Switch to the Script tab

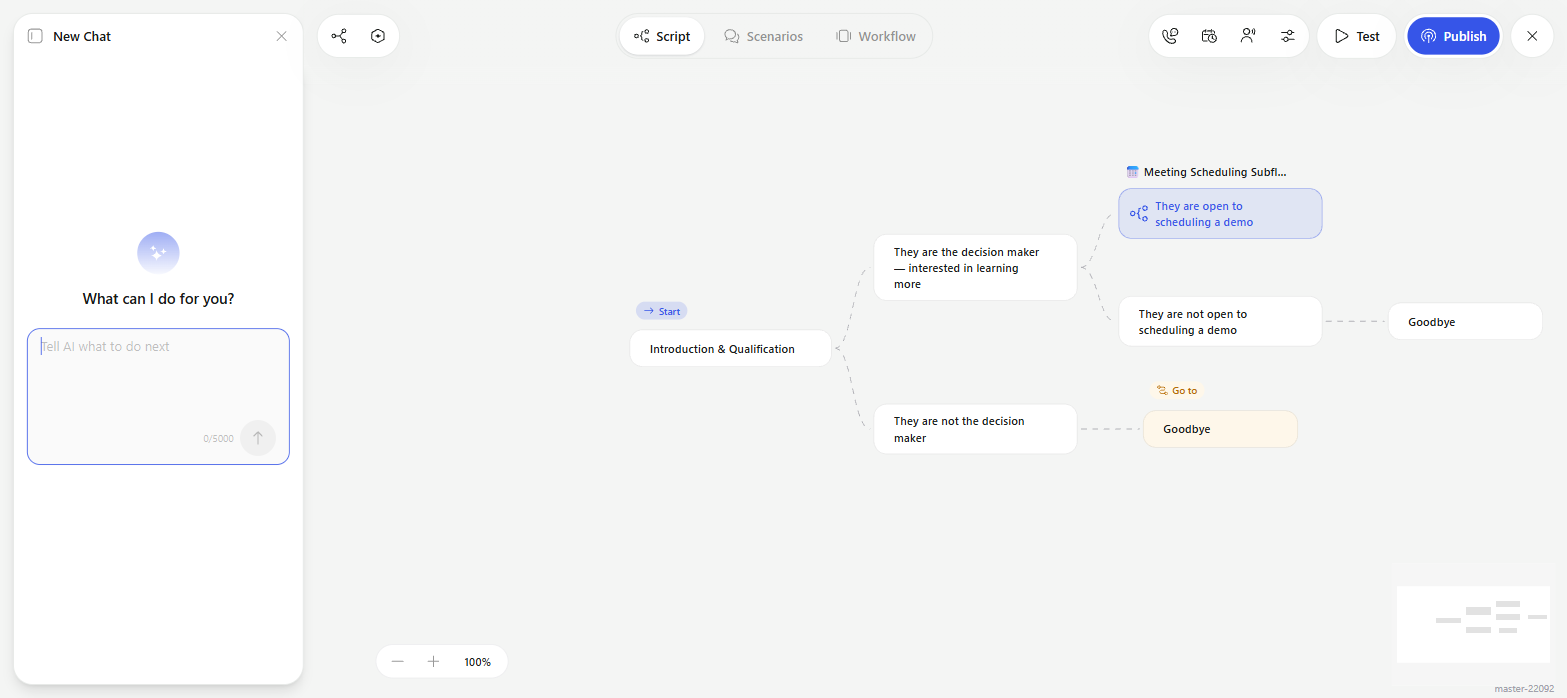coord(662,36)
